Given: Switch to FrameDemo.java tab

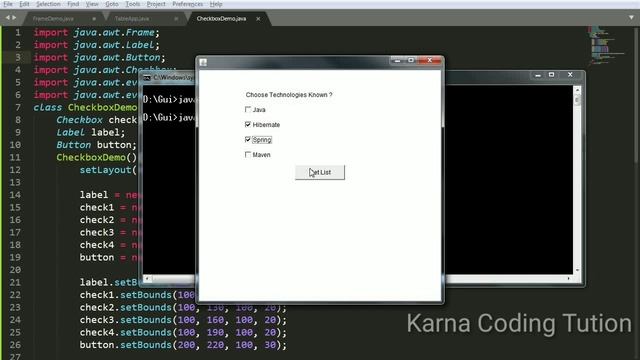Looking at the screenshot, I should (x=53, y=19).
